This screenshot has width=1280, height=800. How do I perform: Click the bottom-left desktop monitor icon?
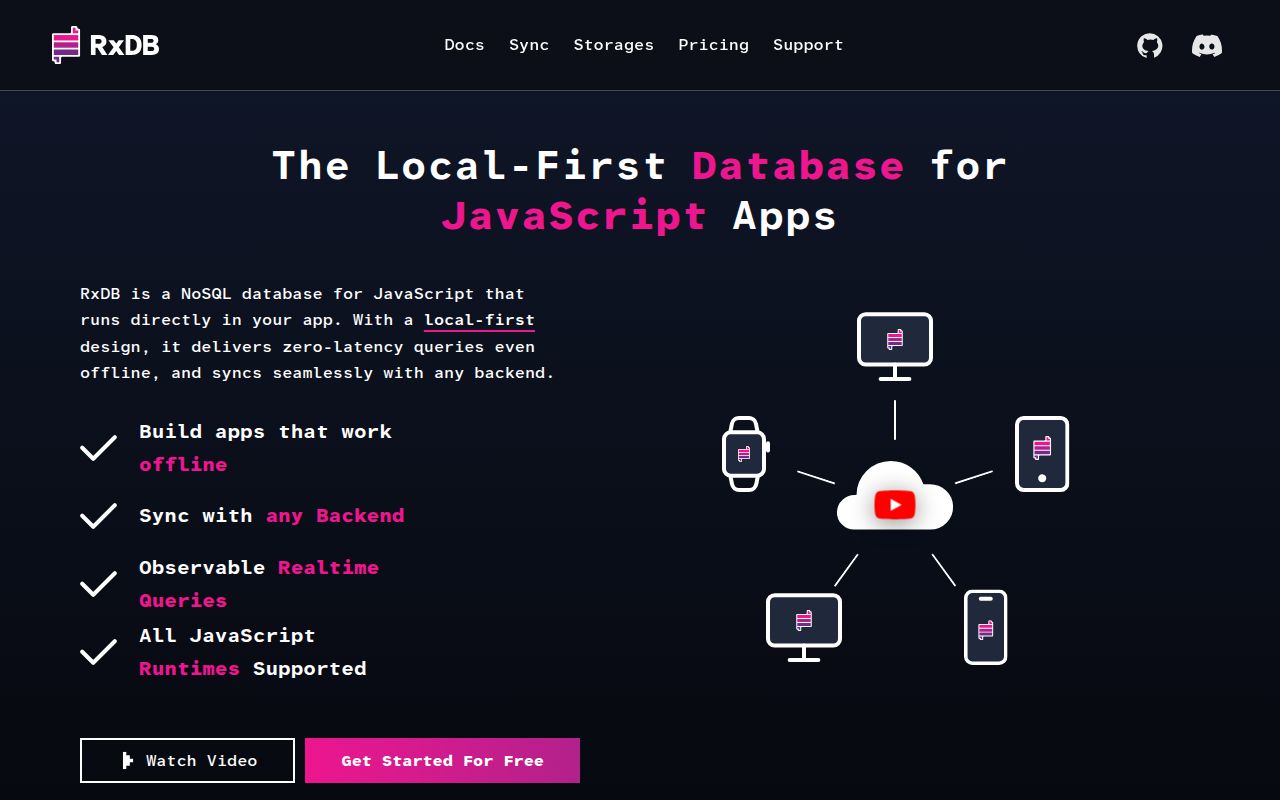tap(804, 627)
